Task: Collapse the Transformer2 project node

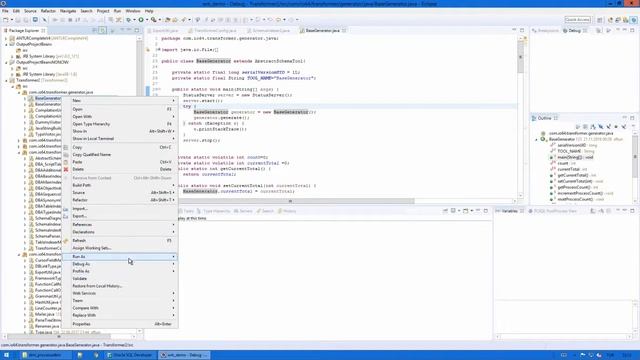Action: [6, 80]
